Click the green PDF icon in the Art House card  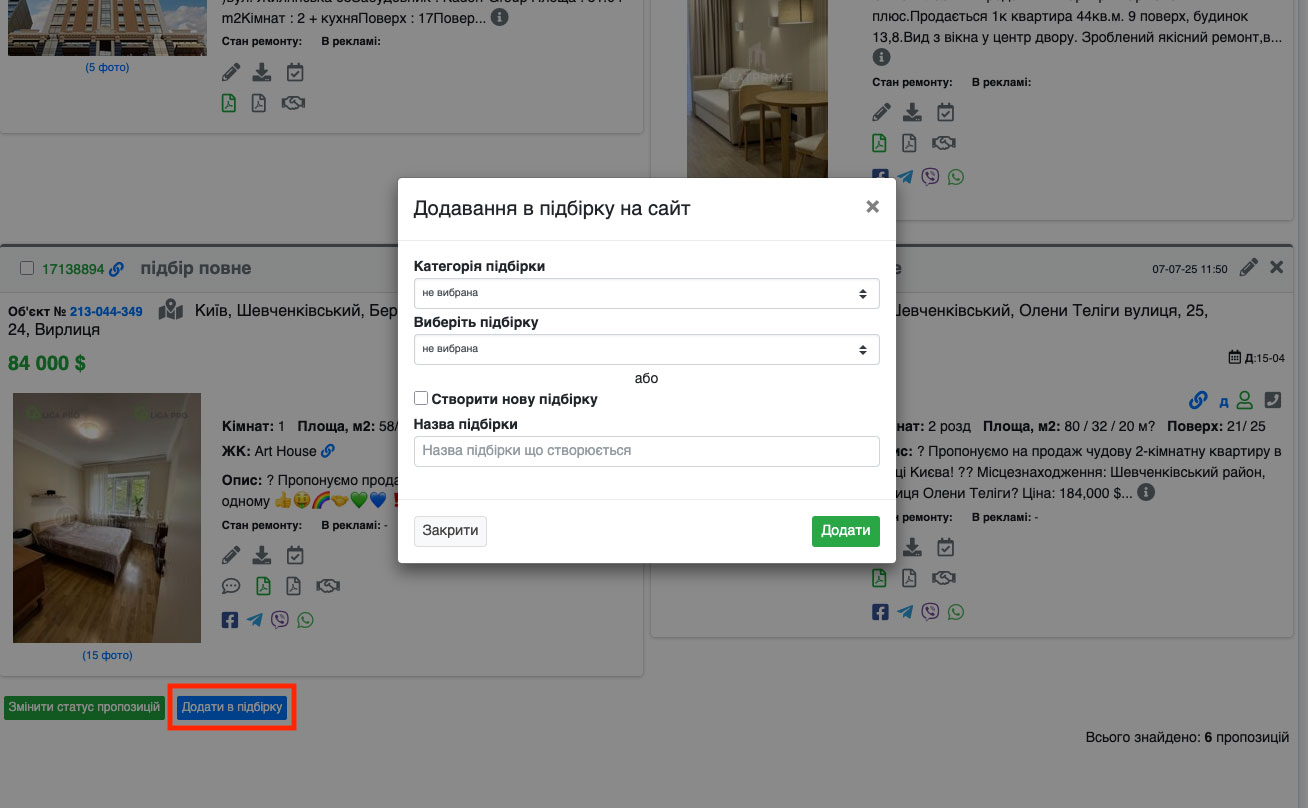(x=263, y=586)
